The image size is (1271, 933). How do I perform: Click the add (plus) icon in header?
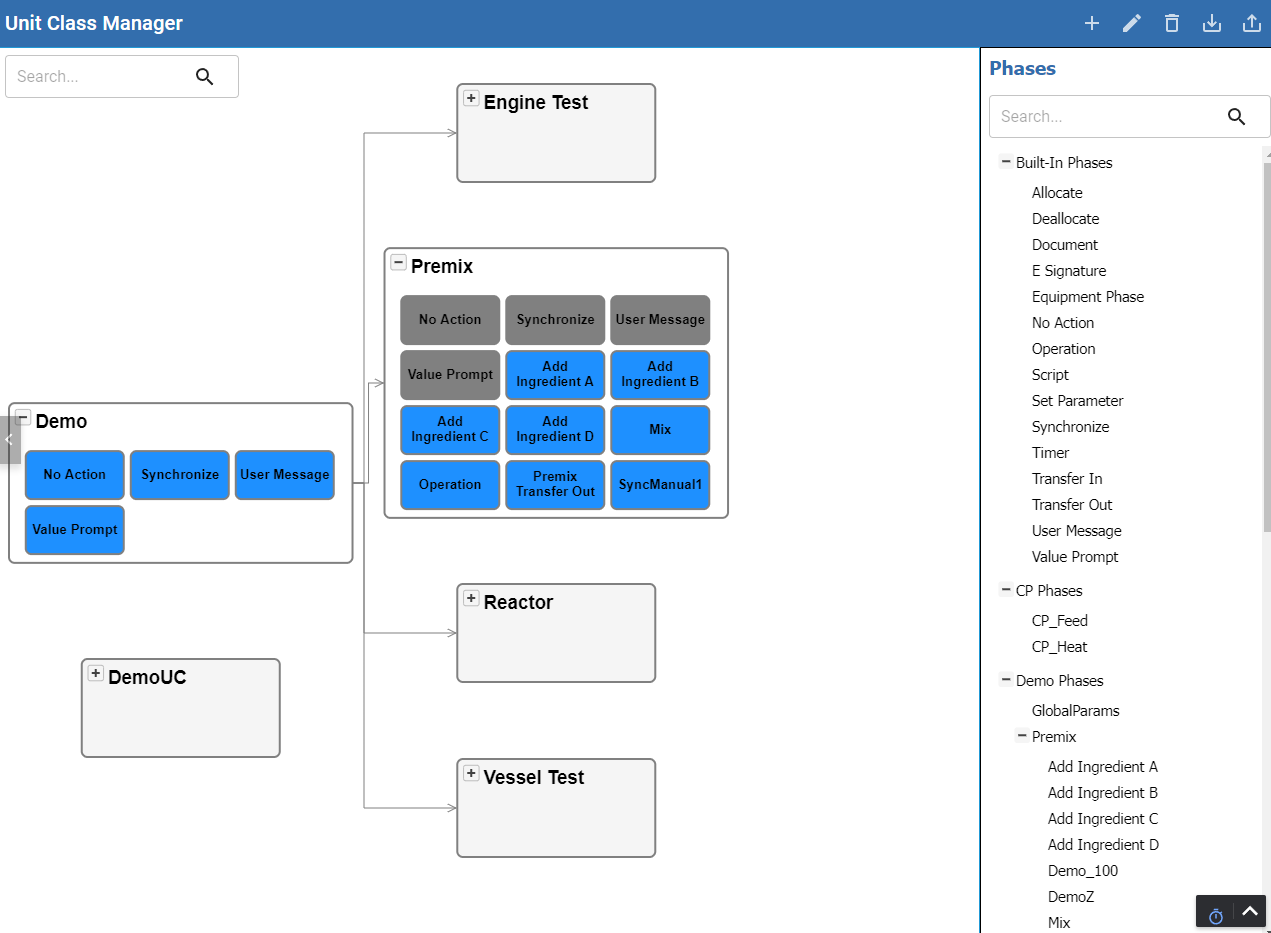[1092, 23]
